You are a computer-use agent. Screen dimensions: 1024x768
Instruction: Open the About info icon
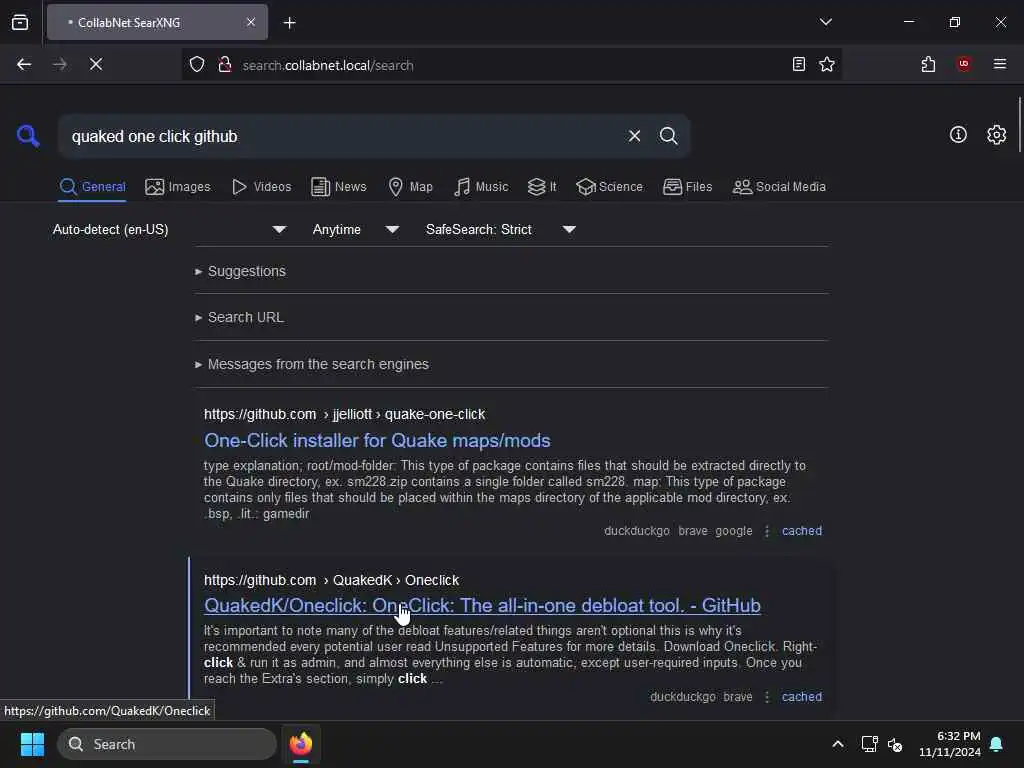pos(958,135)
